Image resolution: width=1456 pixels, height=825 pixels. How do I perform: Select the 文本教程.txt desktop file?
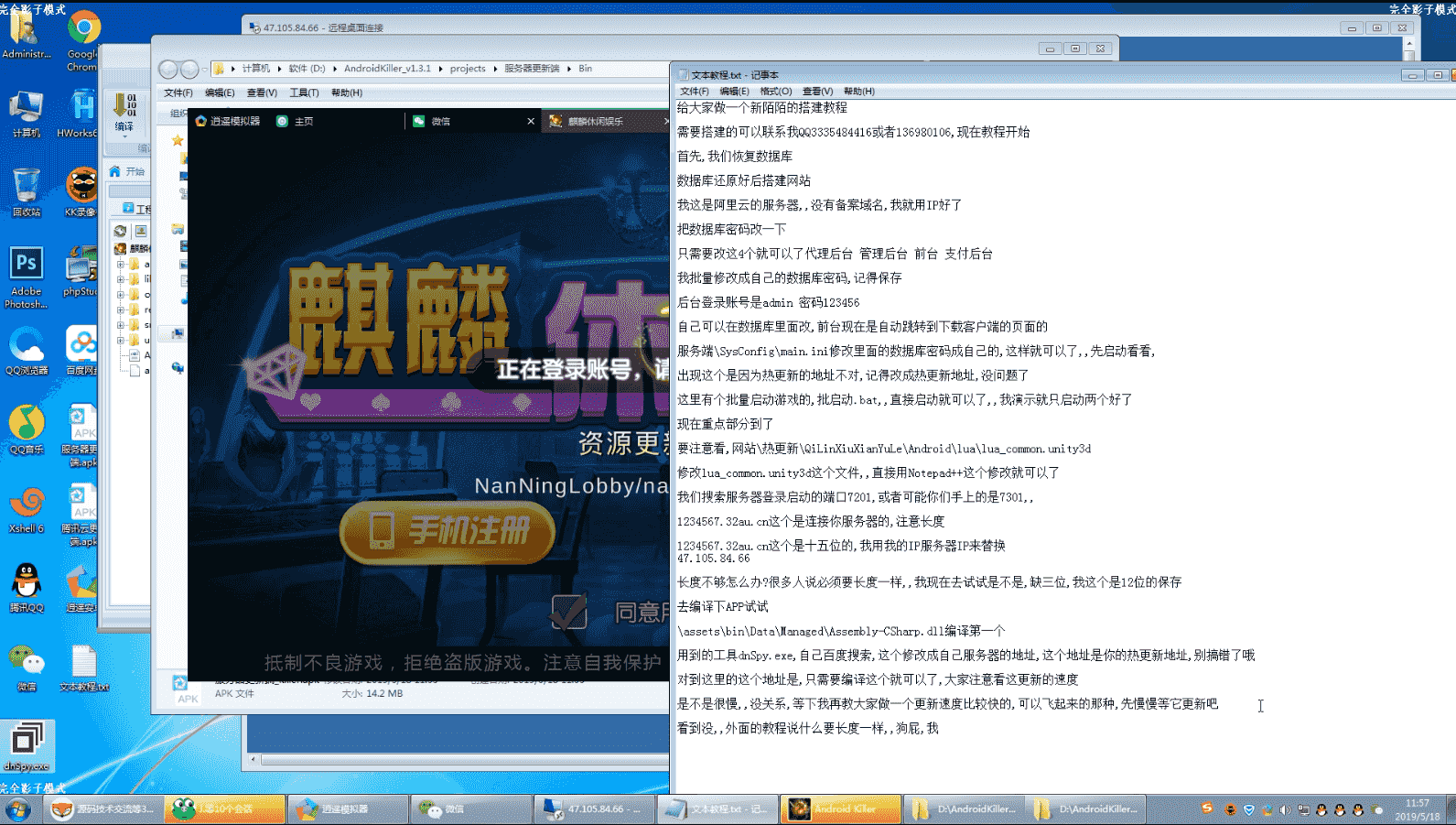tap(83, 668)
